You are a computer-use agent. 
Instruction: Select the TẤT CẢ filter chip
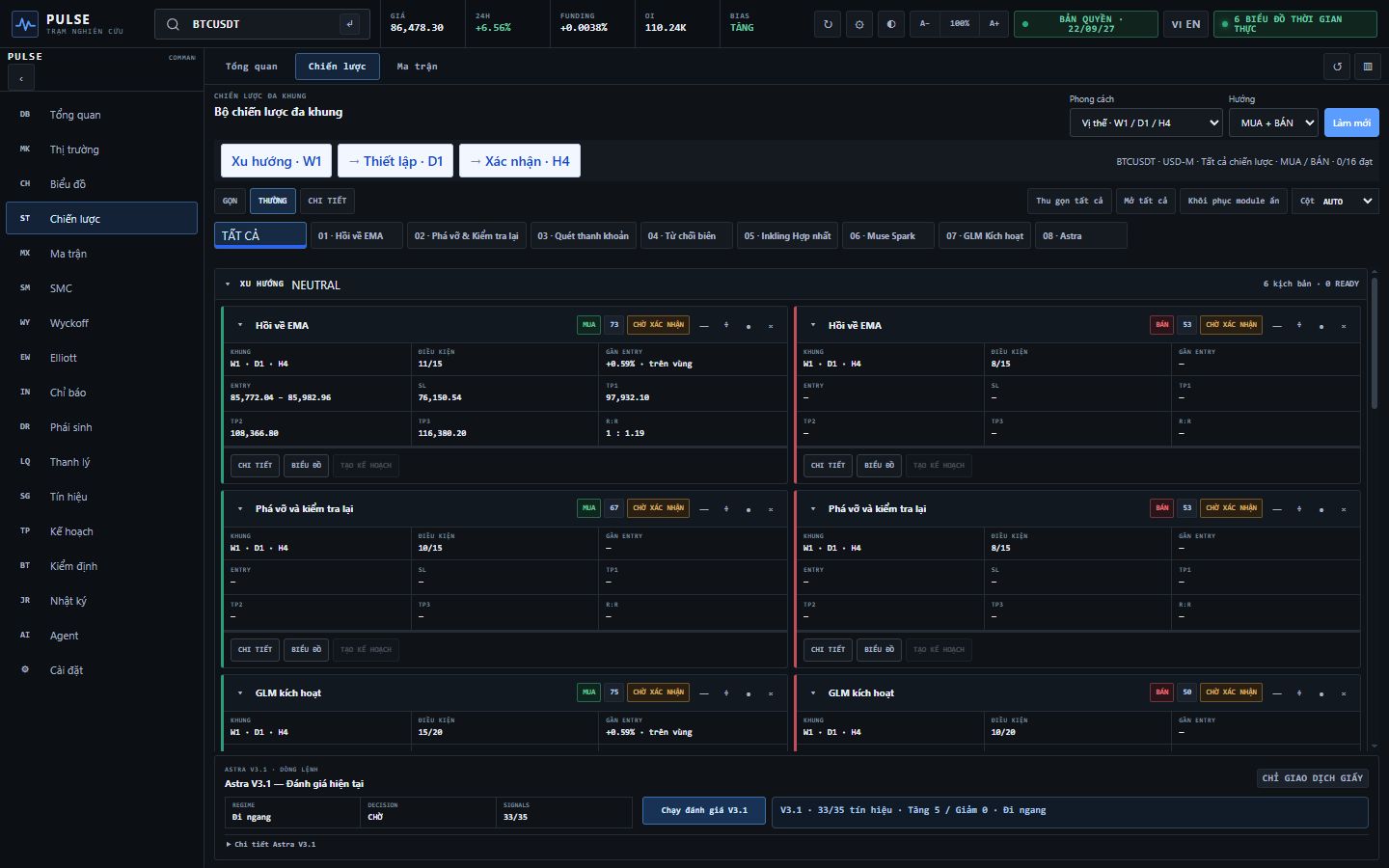pos(260,235)
